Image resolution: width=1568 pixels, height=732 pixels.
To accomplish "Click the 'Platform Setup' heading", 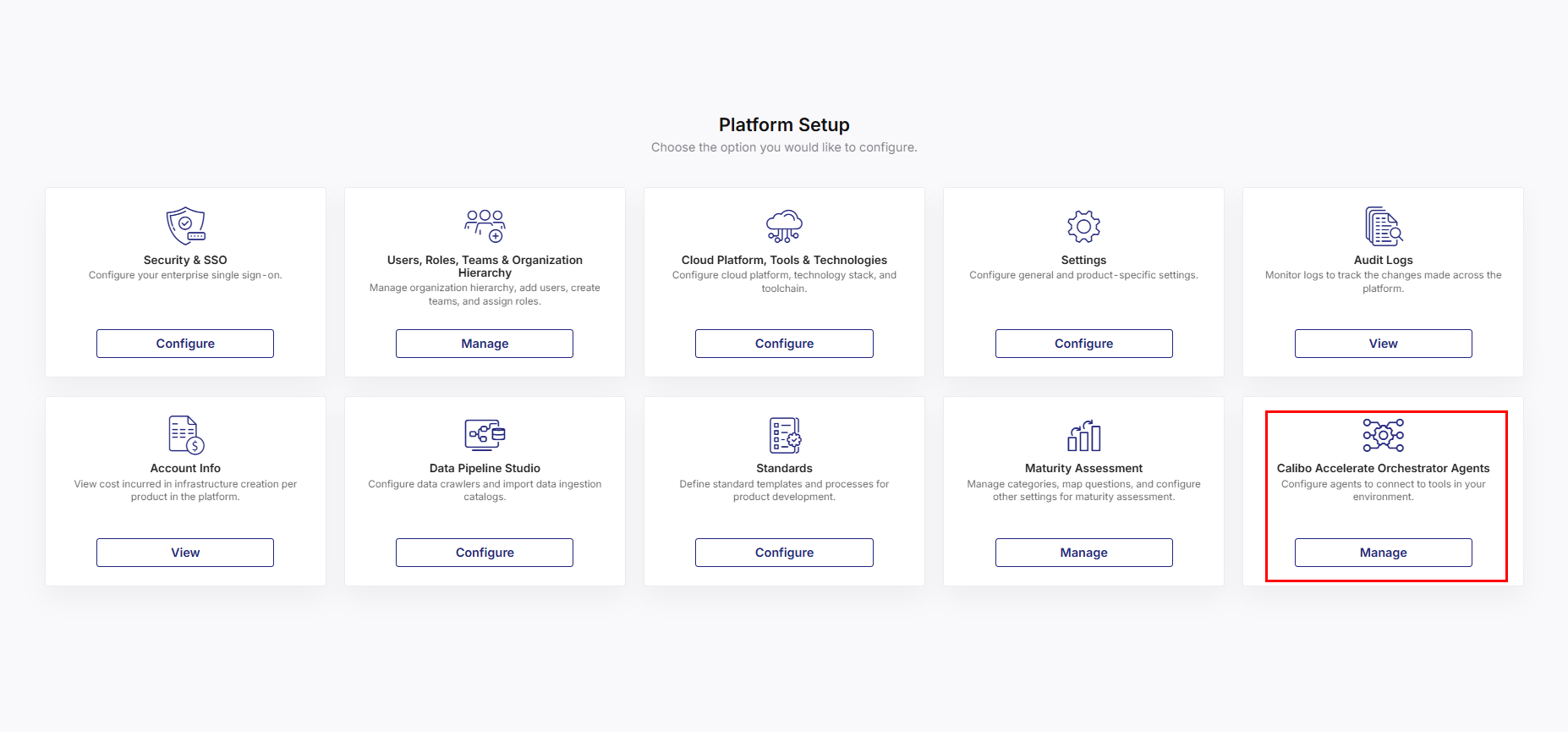I will click(784, 125).
